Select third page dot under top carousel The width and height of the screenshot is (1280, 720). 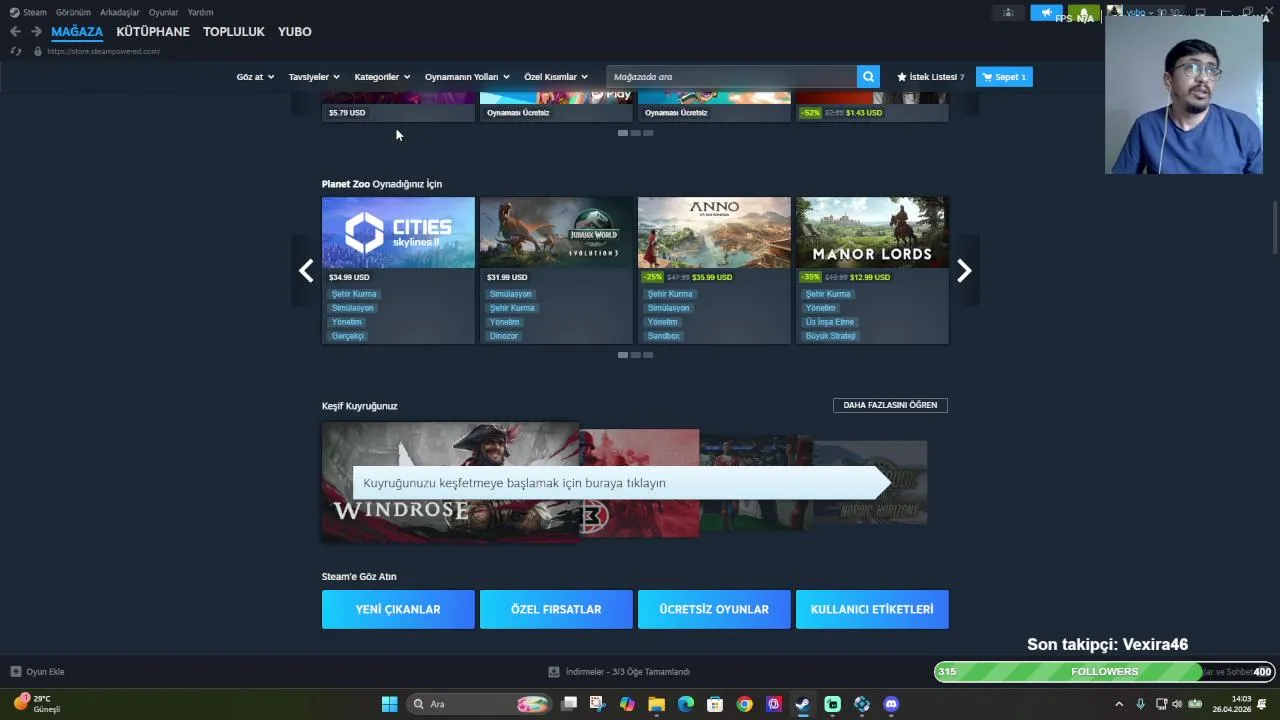pos(648,133)
